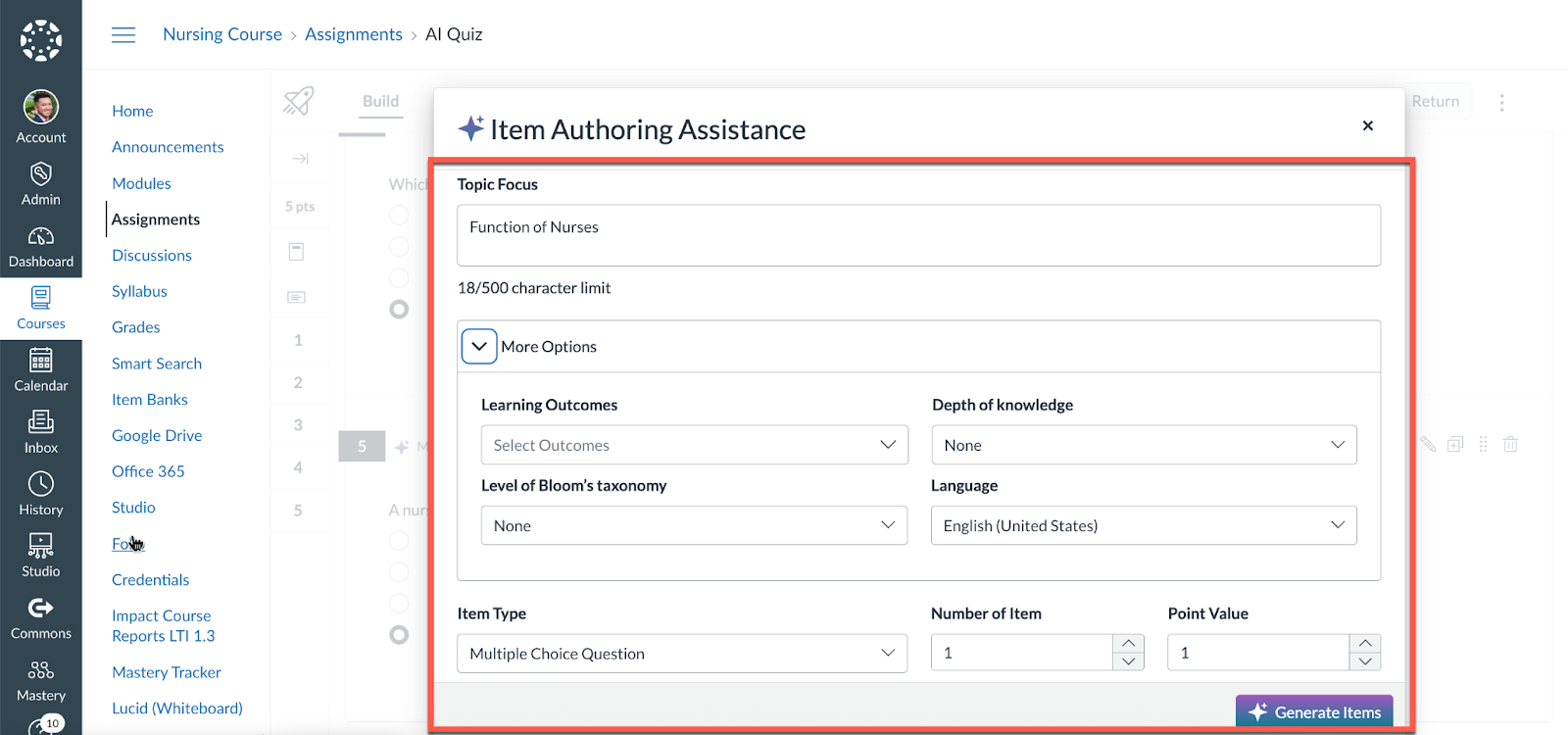Open Grades in course navigation

[136, 327]
